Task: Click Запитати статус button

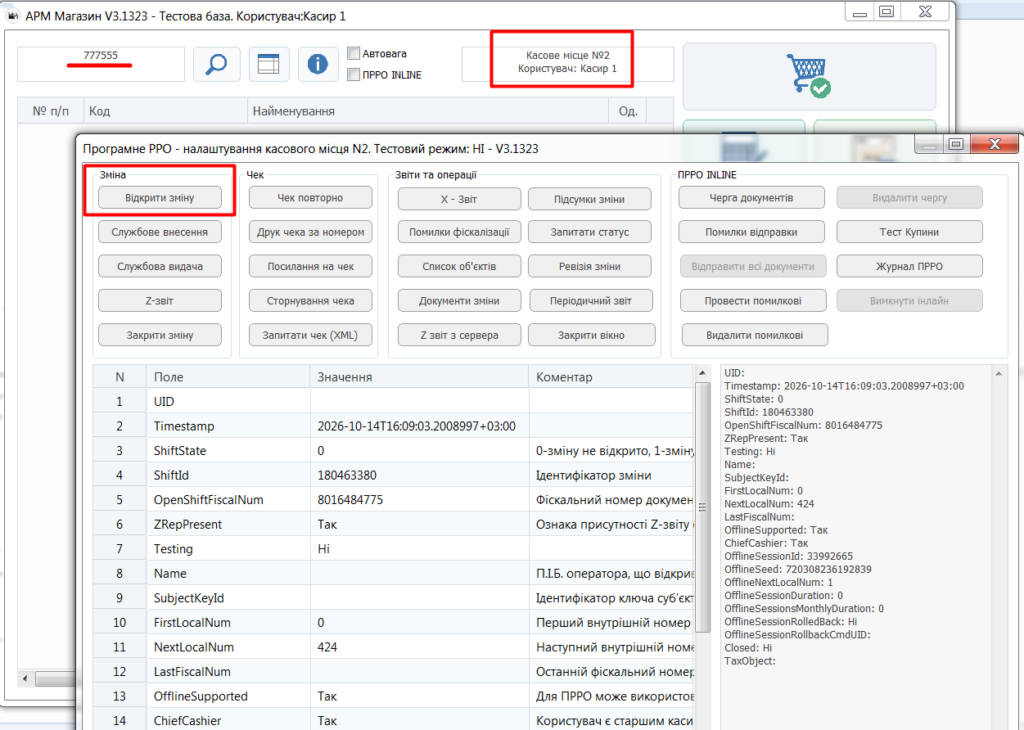Action: click(x=590, y=232)
